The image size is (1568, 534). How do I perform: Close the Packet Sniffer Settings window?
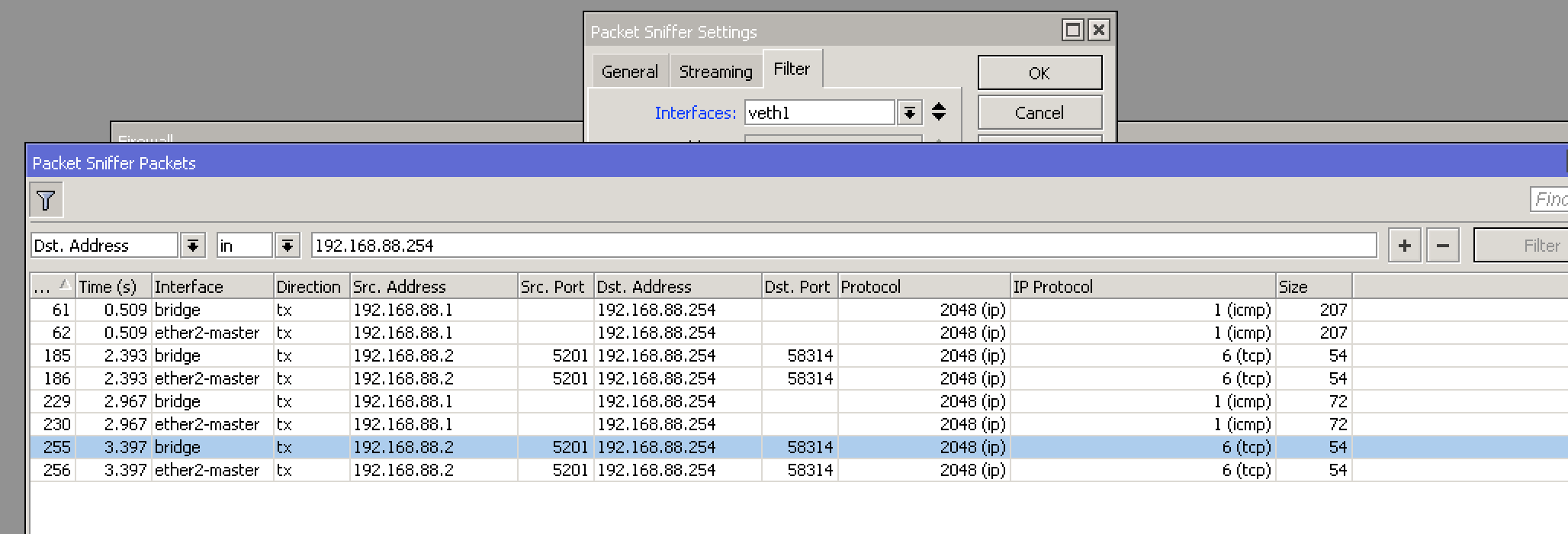point(1098,30)
